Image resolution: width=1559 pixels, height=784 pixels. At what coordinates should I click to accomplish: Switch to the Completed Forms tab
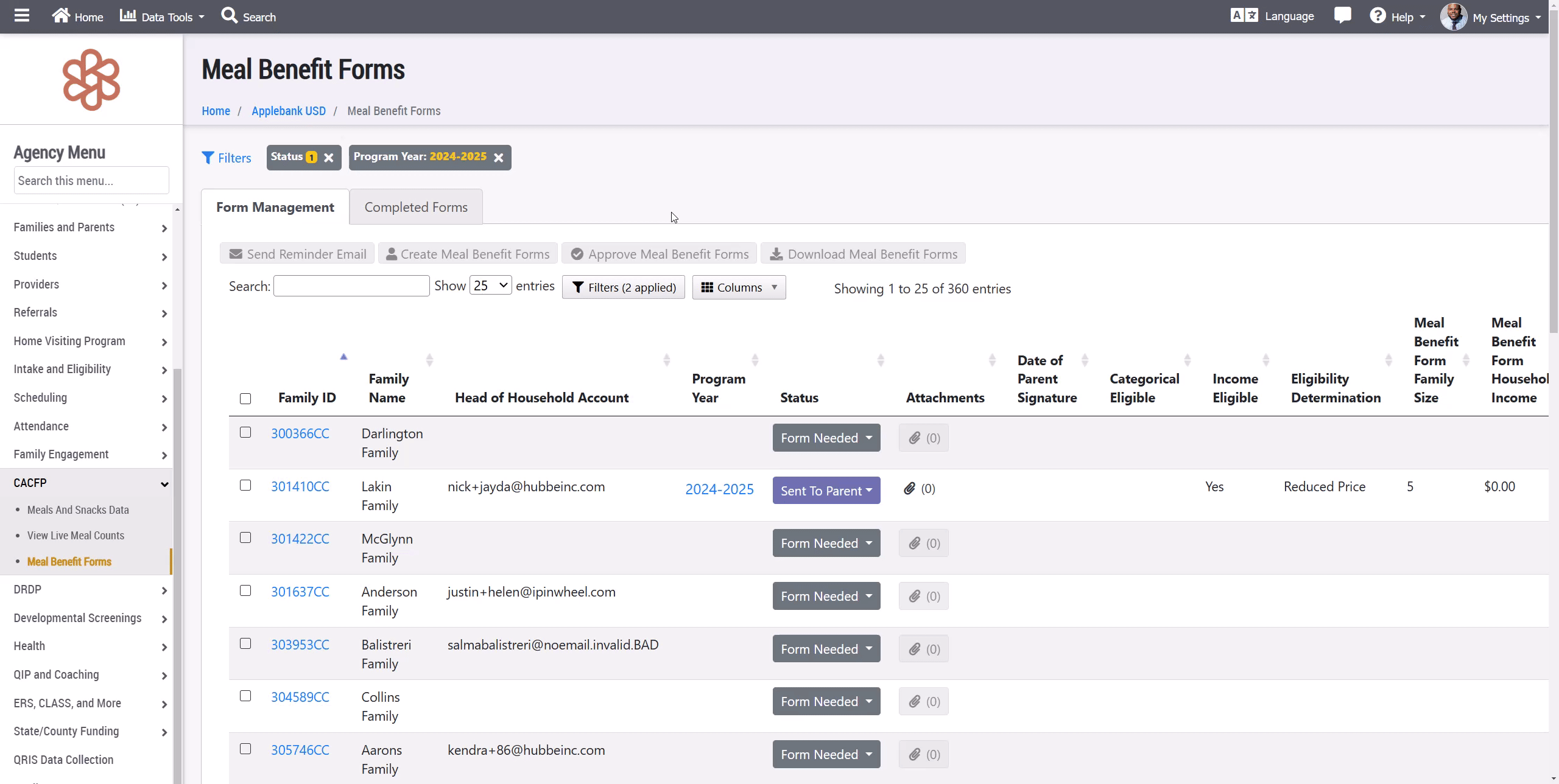[416, 207]
